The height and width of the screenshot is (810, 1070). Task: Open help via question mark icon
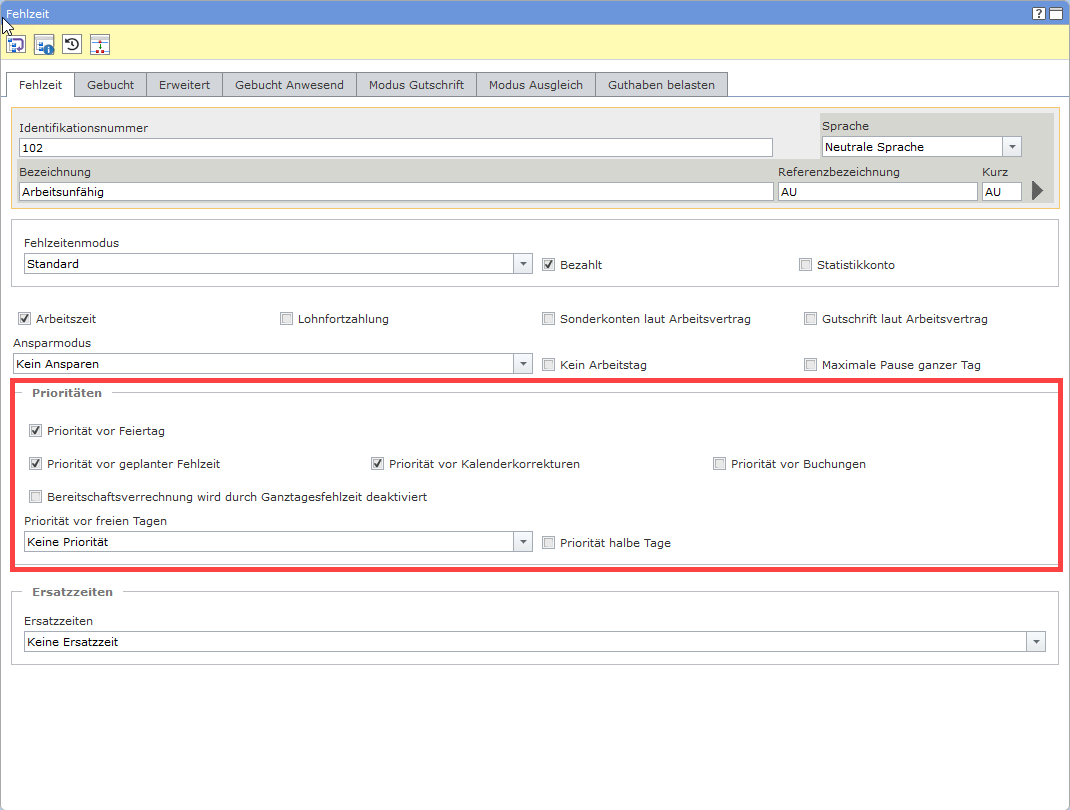1039,14
